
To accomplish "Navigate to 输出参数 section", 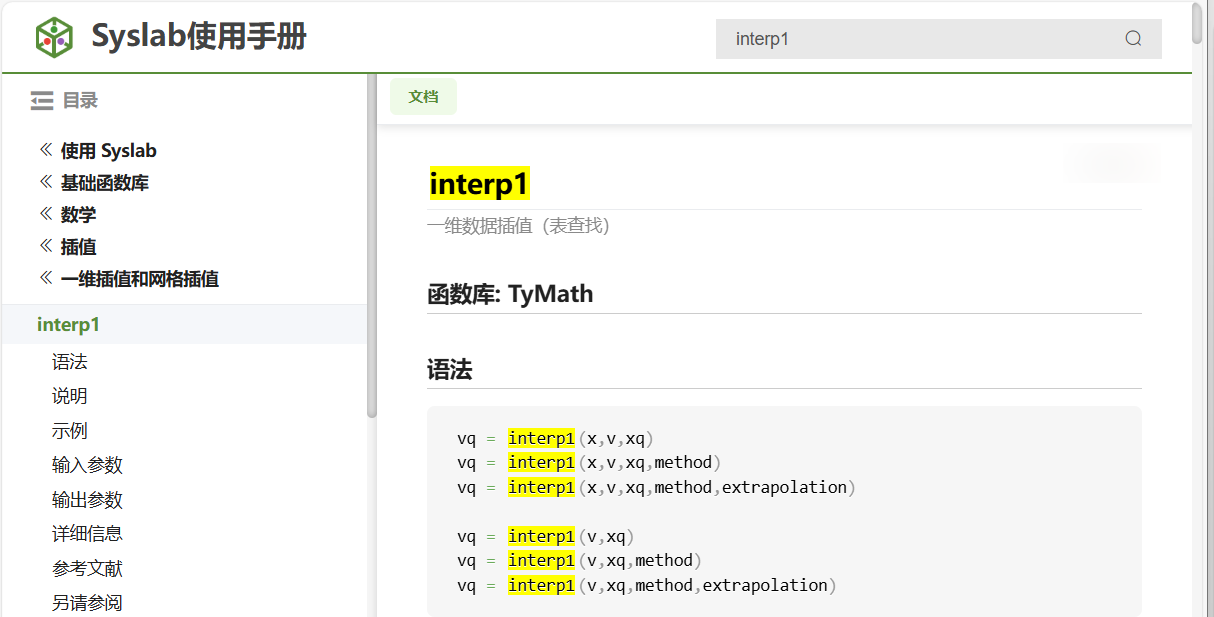I will pos(87,500).
